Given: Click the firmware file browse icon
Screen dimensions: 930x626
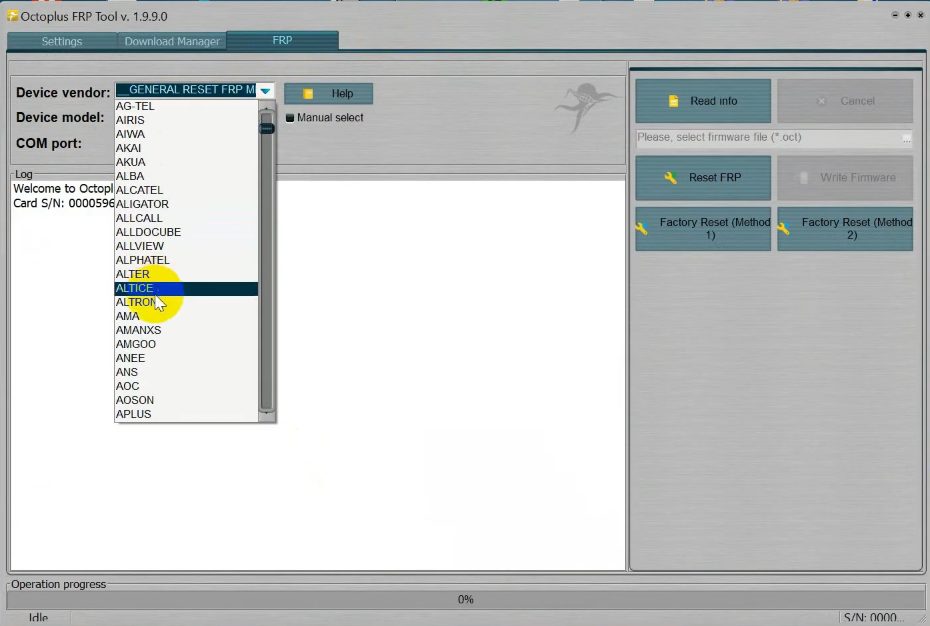Looking at the screenshot, I should pyautogui.click(x=905, y=138).
